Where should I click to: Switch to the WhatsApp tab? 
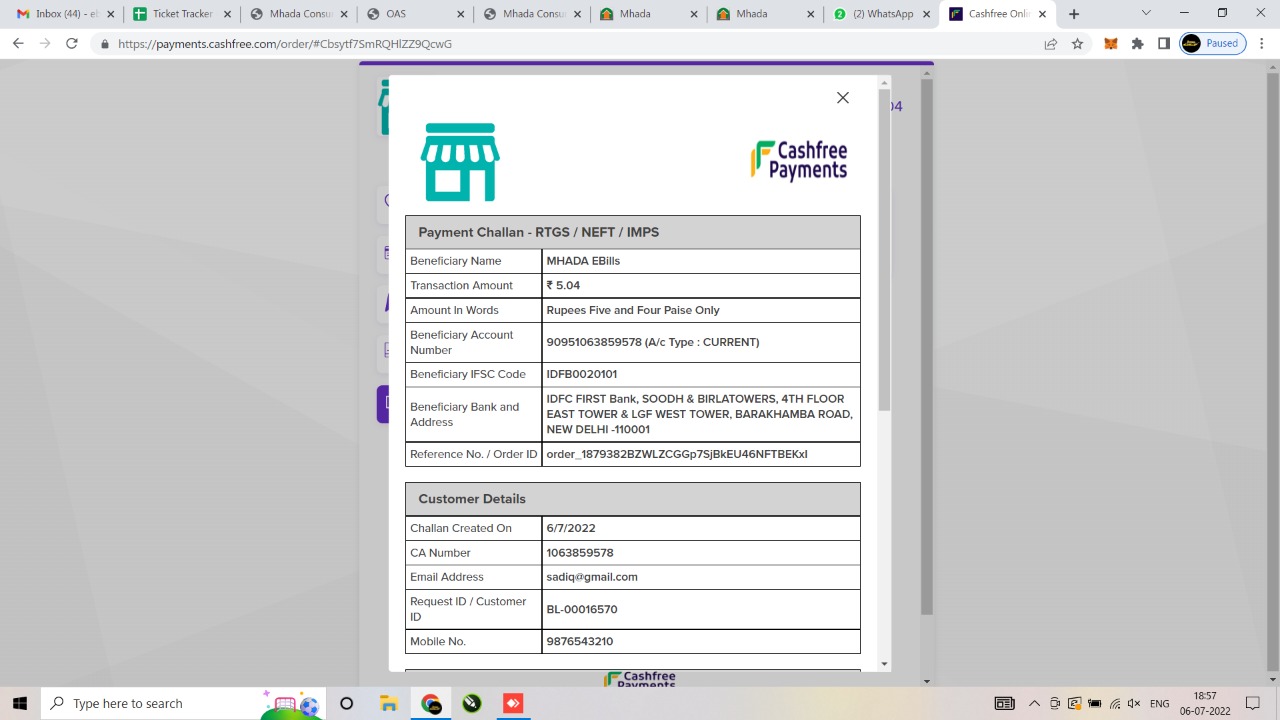point(881,14)
